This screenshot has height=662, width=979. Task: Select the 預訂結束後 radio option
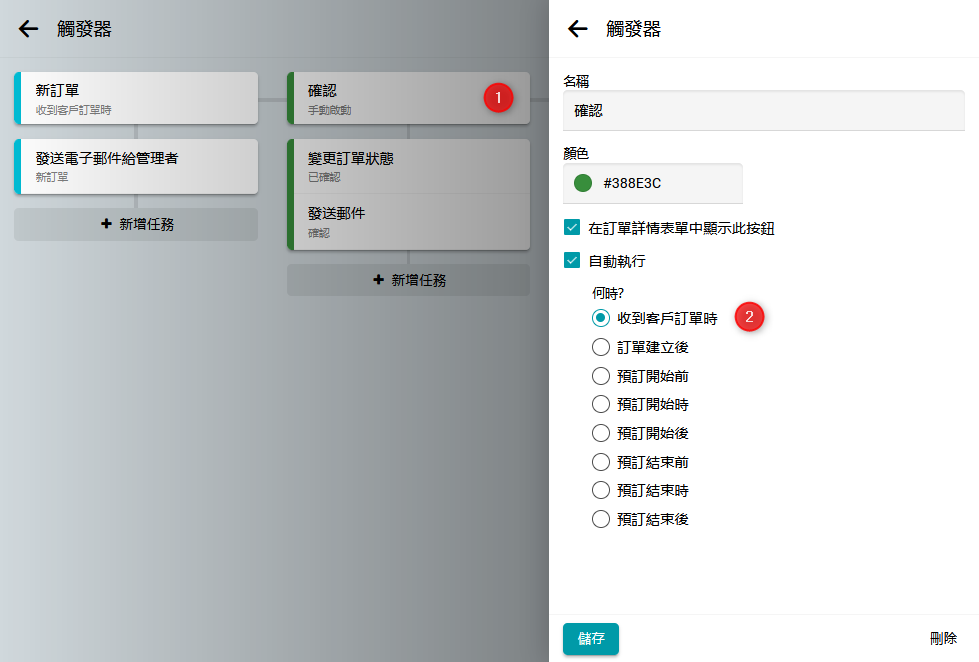pyautogui.click(x=601, y=519)
